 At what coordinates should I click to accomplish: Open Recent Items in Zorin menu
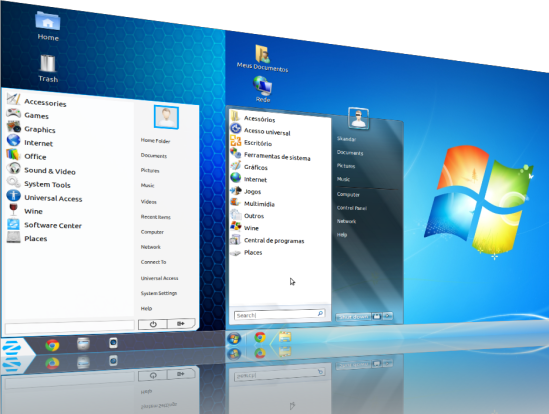(155, 217)
